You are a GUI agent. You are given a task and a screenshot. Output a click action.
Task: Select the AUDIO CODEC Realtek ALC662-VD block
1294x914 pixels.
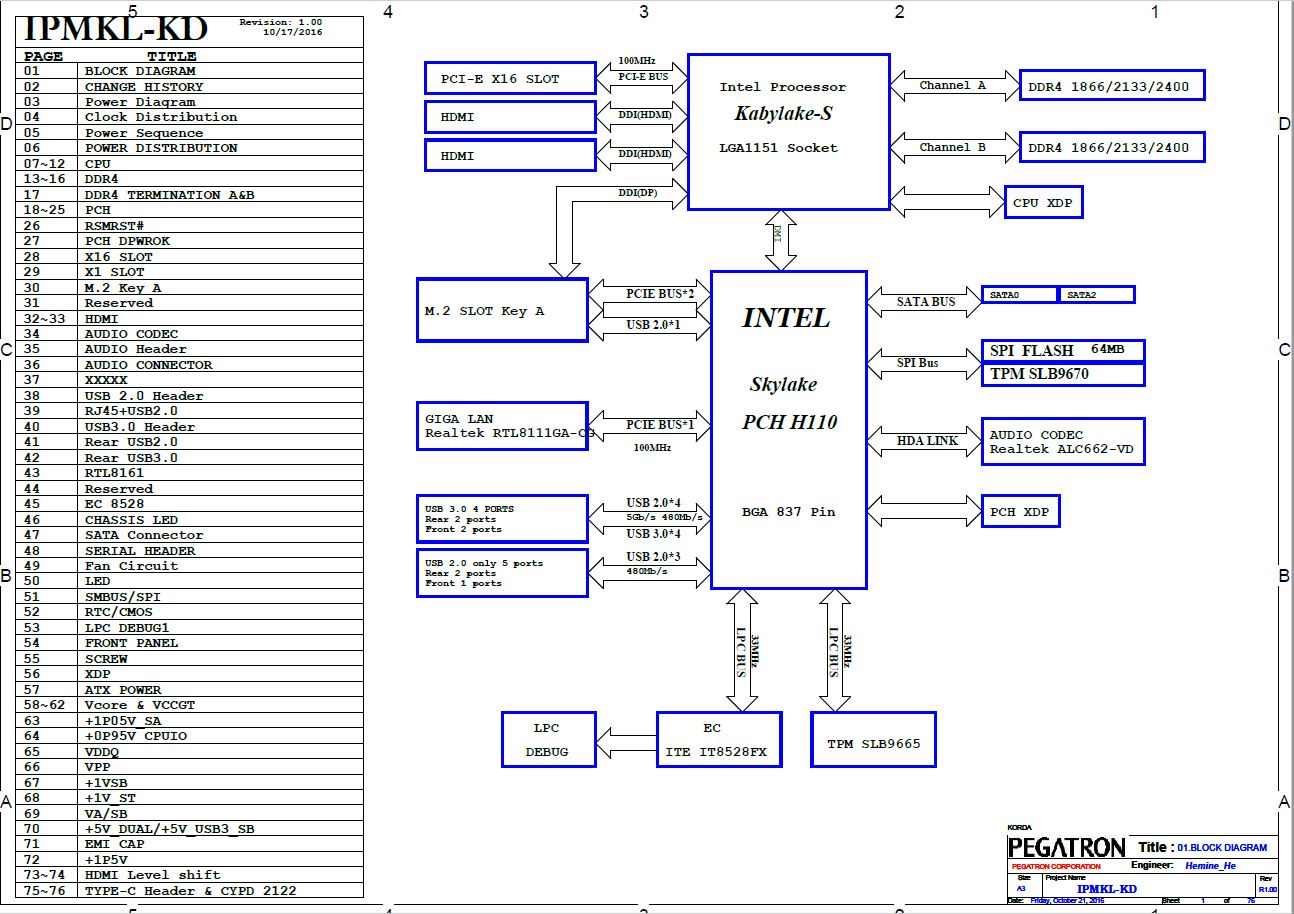pos(1063,442)
